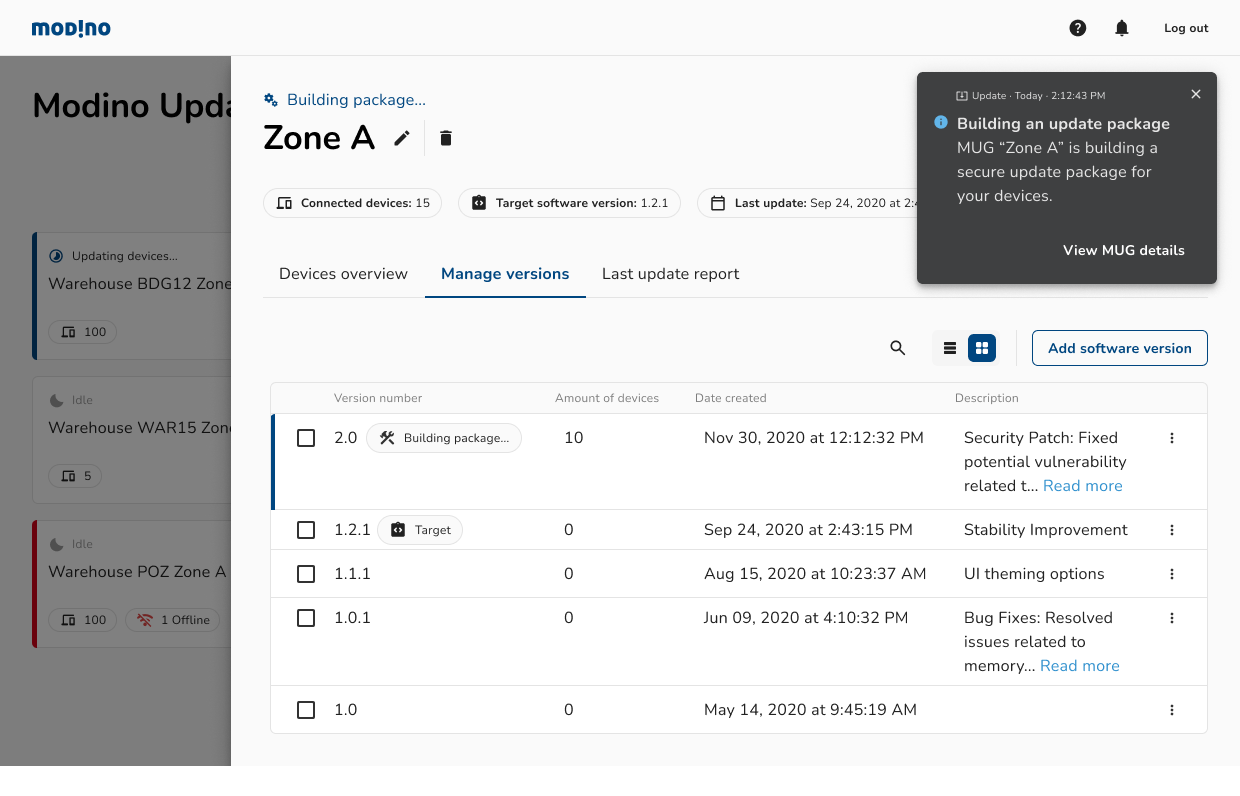Click View MUG details in notification

coord(1123,250)
